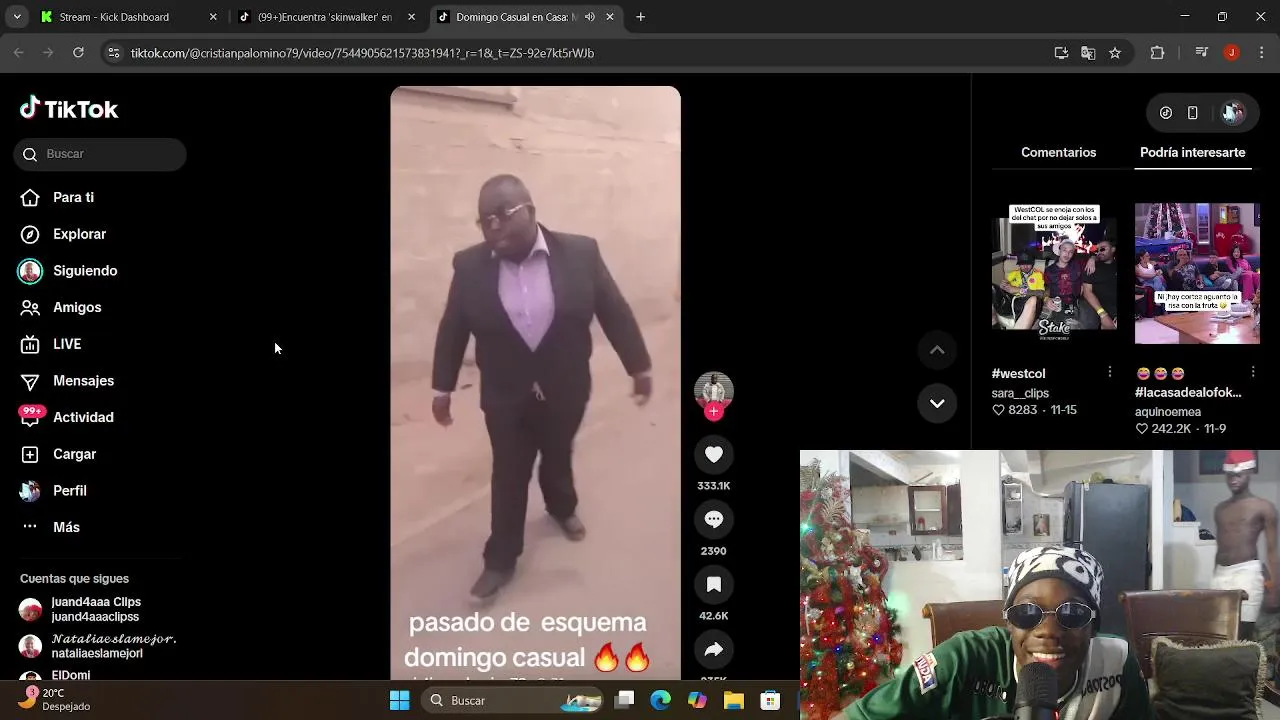Viewport: 1280px width, 720px height.
Task: Open Microsoft Store from taskbar
Action: [x=769, y=701]
